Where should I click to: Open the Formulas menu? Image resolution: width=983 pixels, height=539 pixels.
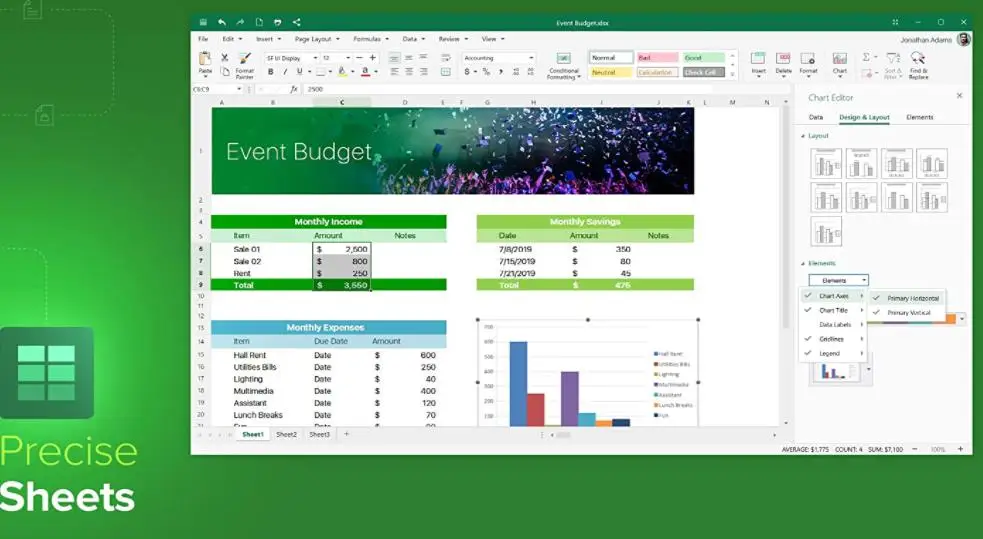370,39
